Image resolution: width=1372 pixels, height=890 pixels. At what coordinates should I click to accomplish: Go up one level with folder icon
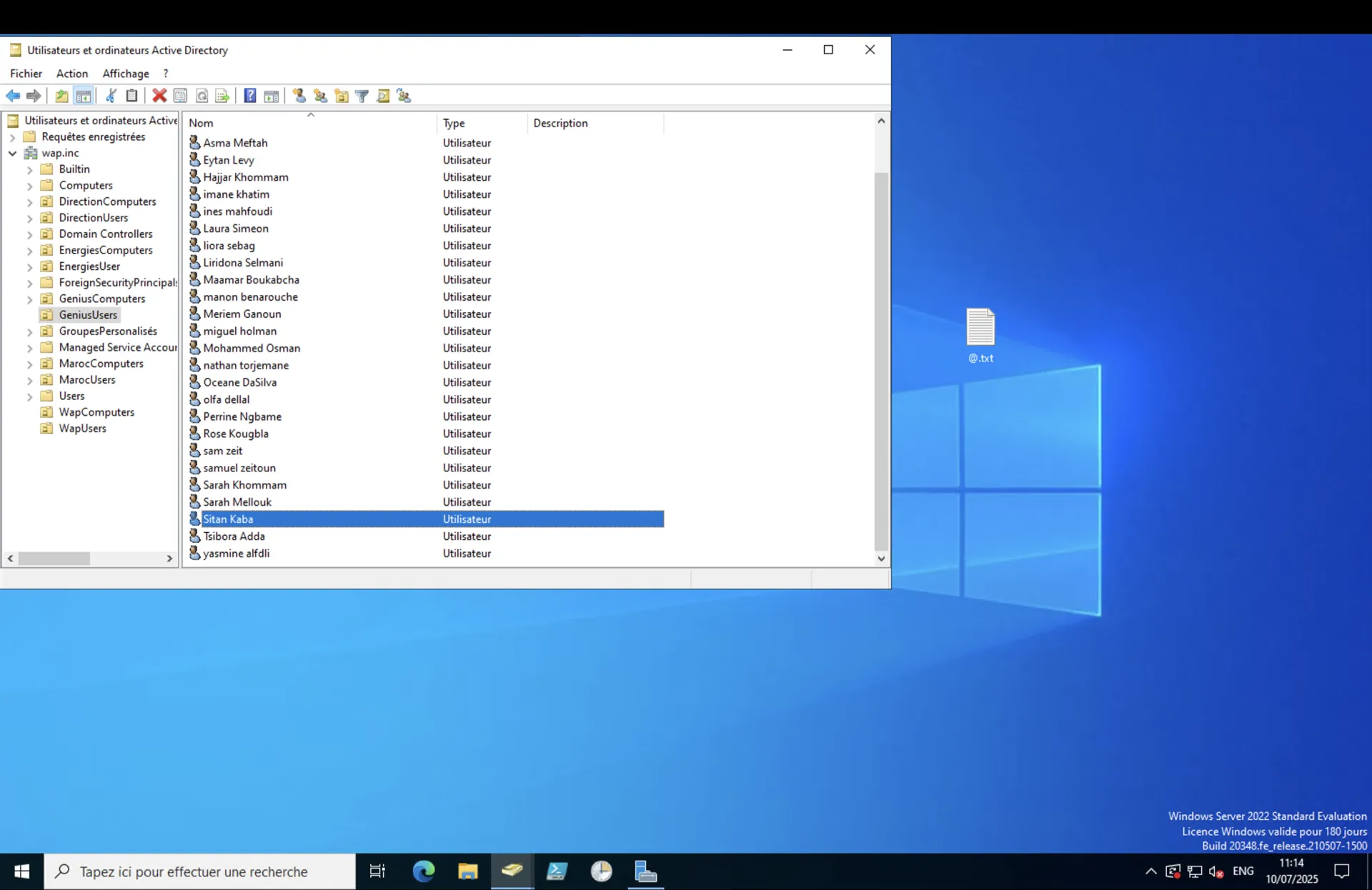tap(62, 96)
